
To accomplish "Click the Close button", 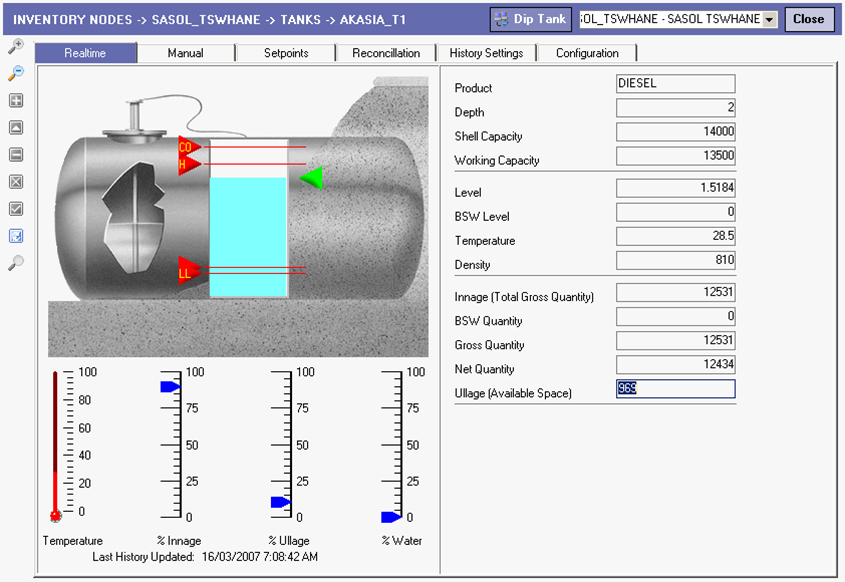I will click(809, 19).
